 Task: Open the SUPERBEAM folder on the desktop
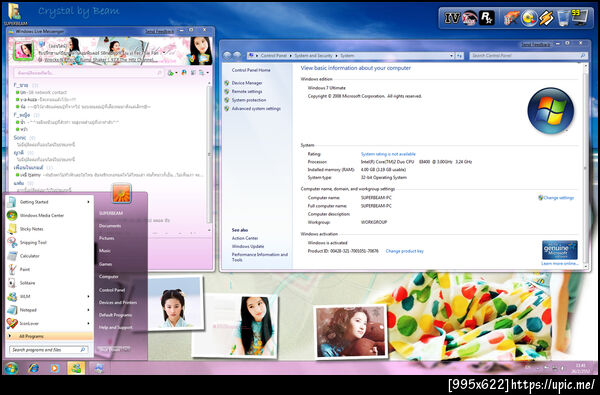pos(15,14)
